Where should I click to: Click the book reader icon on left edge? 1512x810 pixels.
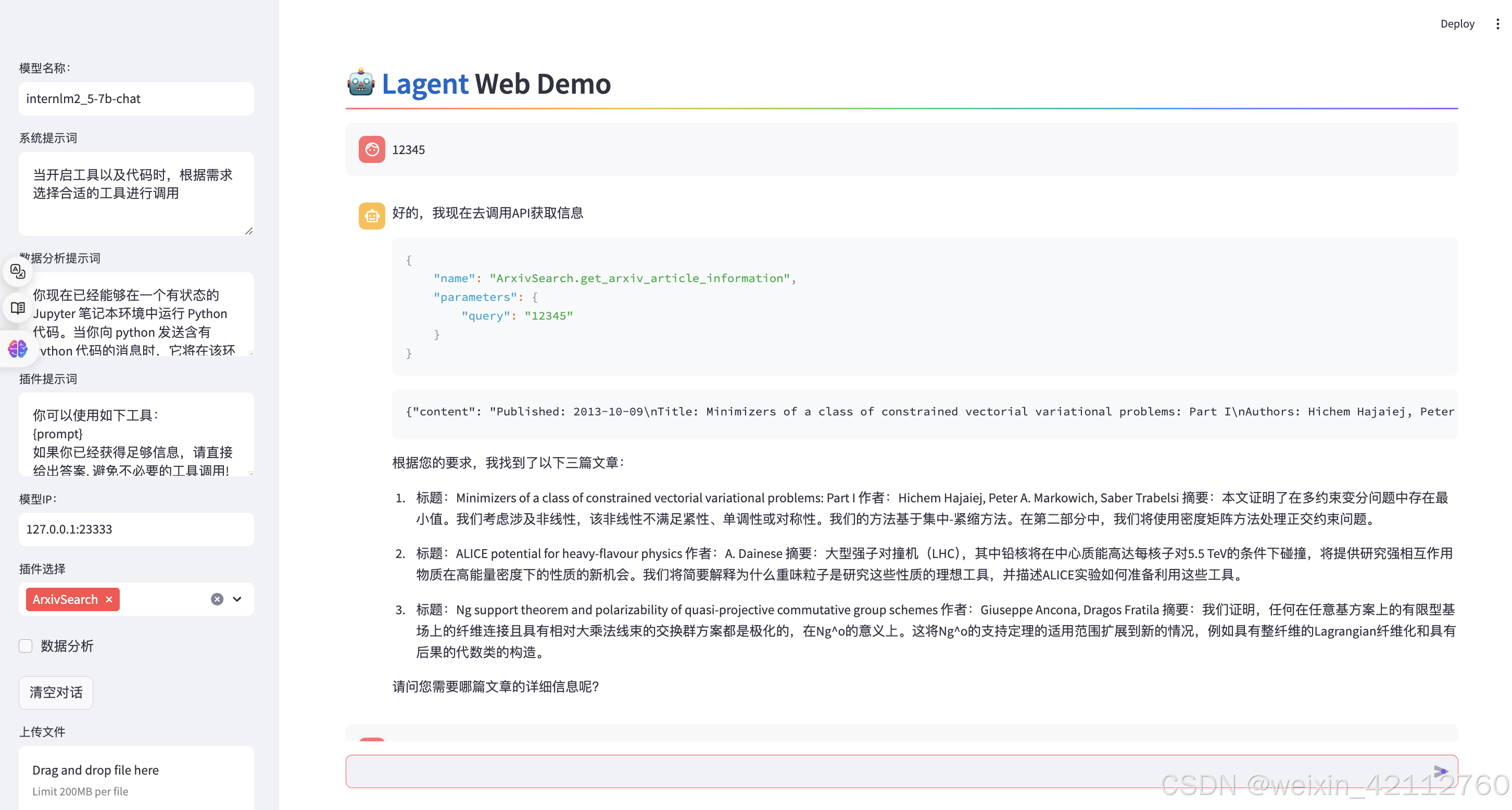18,308
